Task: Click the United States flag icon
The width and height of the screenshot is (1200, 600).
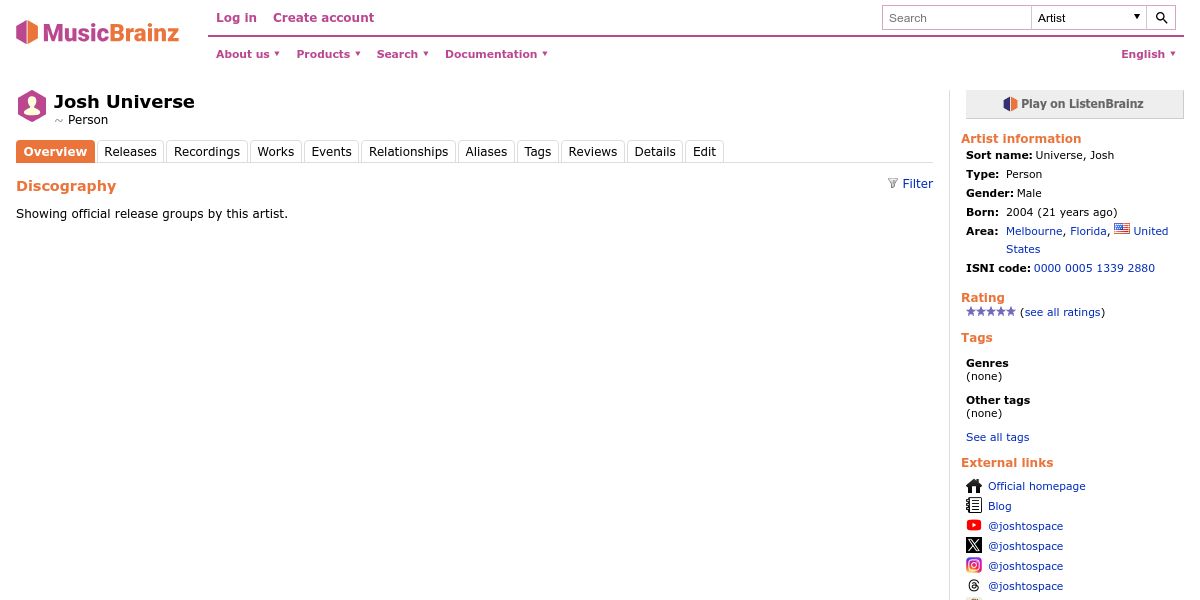Action: (x=1122, y=229)
